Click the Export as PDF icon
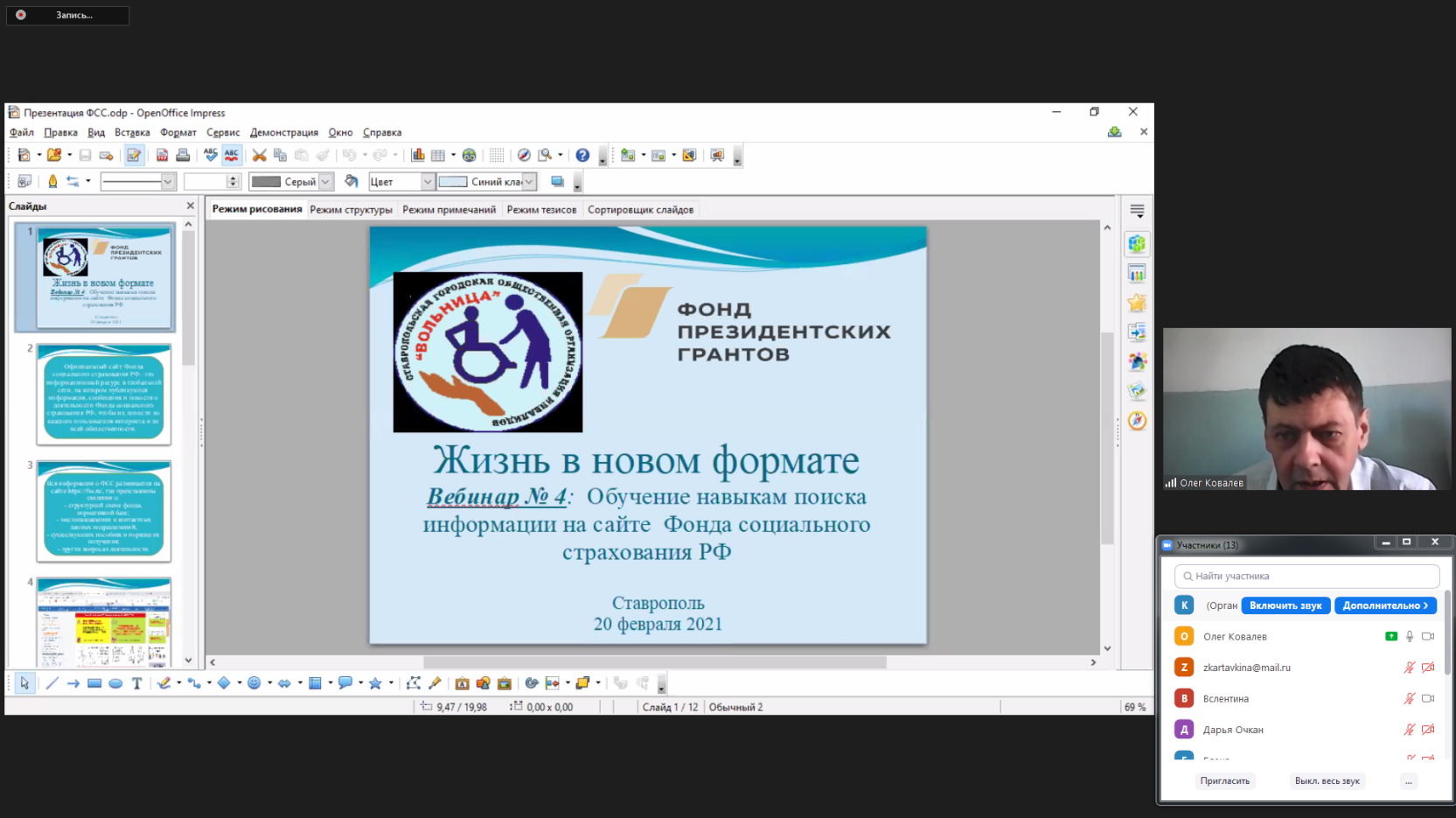This screenshot has height=818, width=1456. (x=162, y=156)
